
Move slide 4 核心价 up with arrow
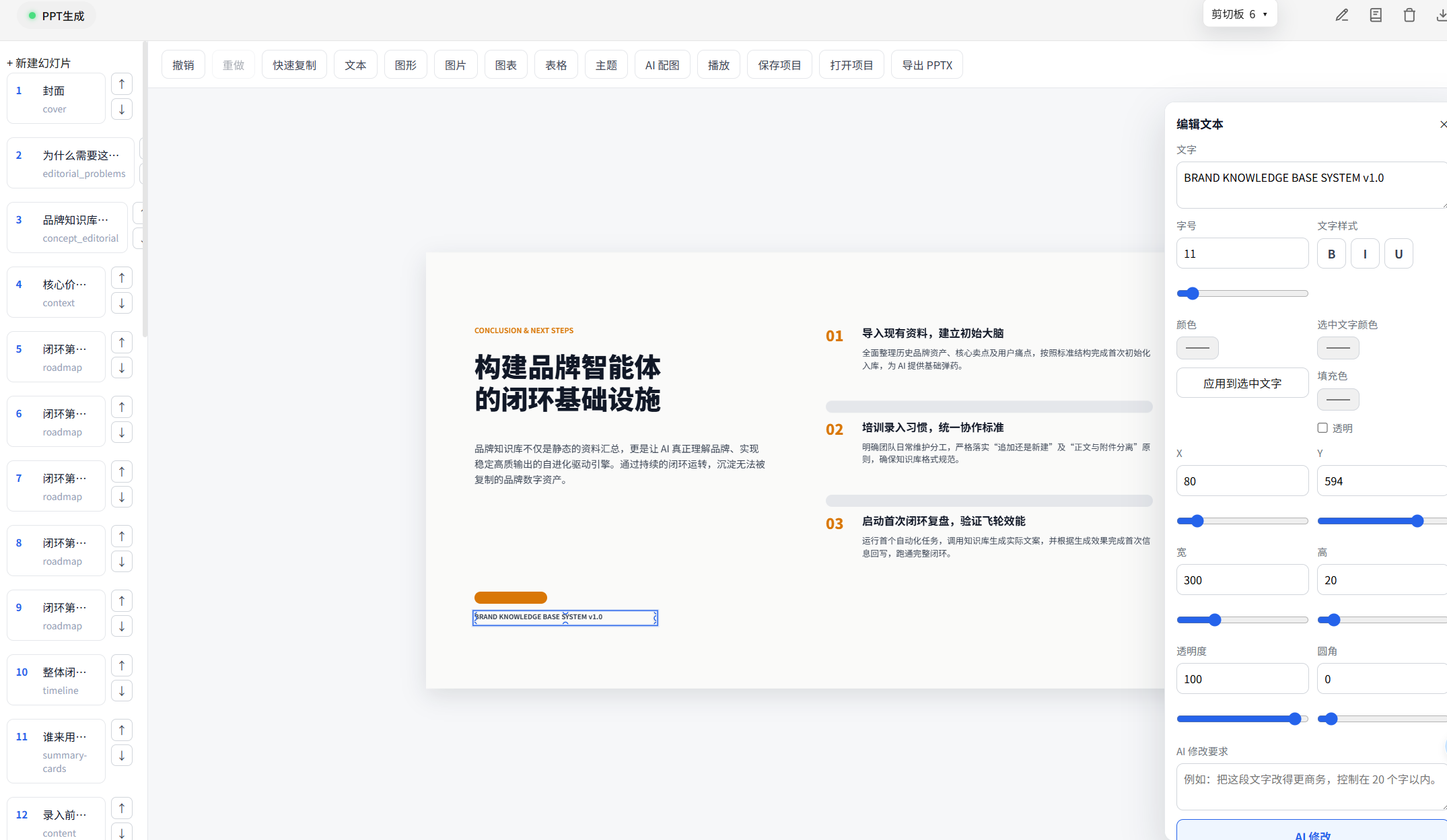(x=122, y=277)
